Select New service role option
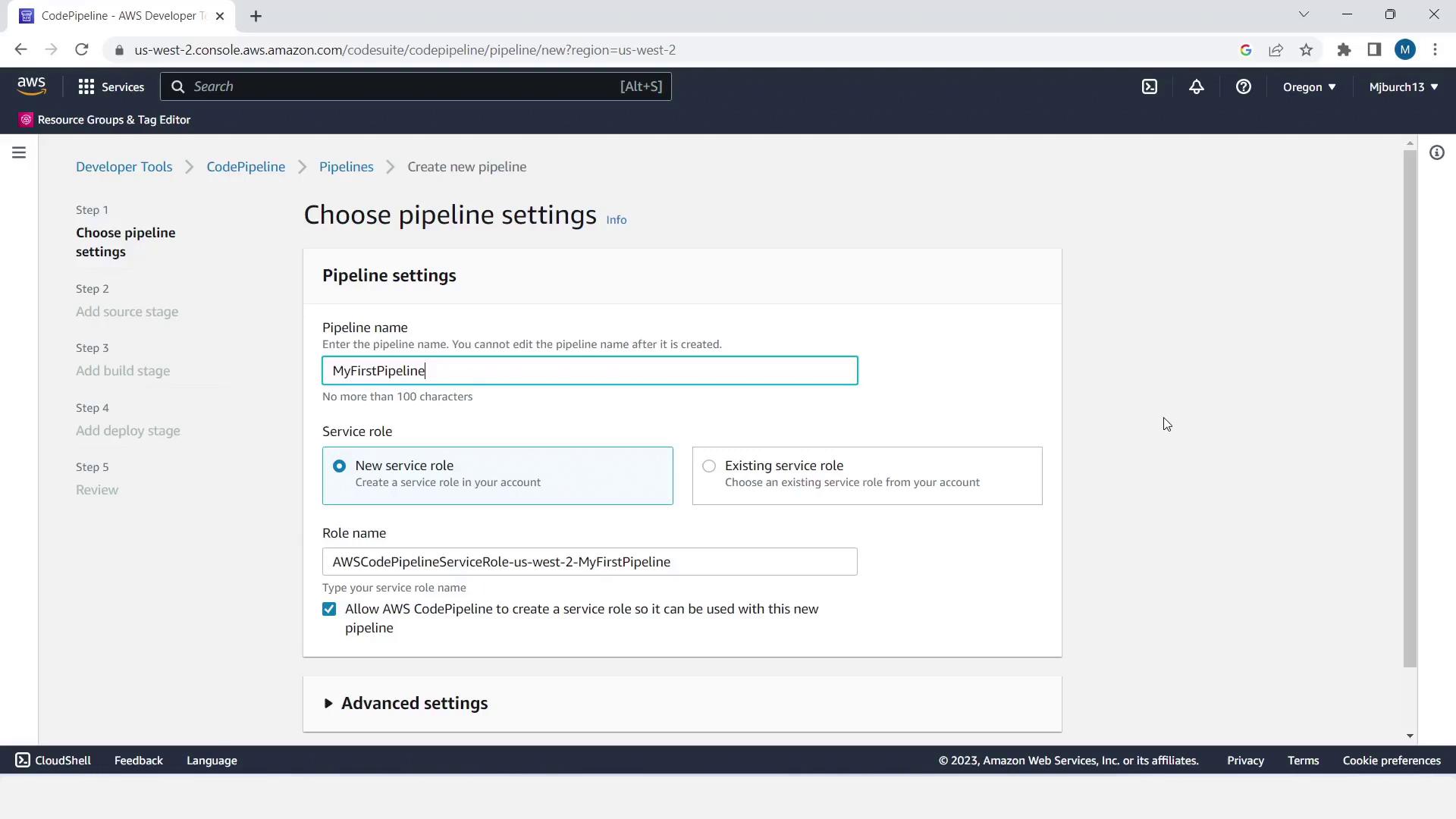 click(339, 466)
